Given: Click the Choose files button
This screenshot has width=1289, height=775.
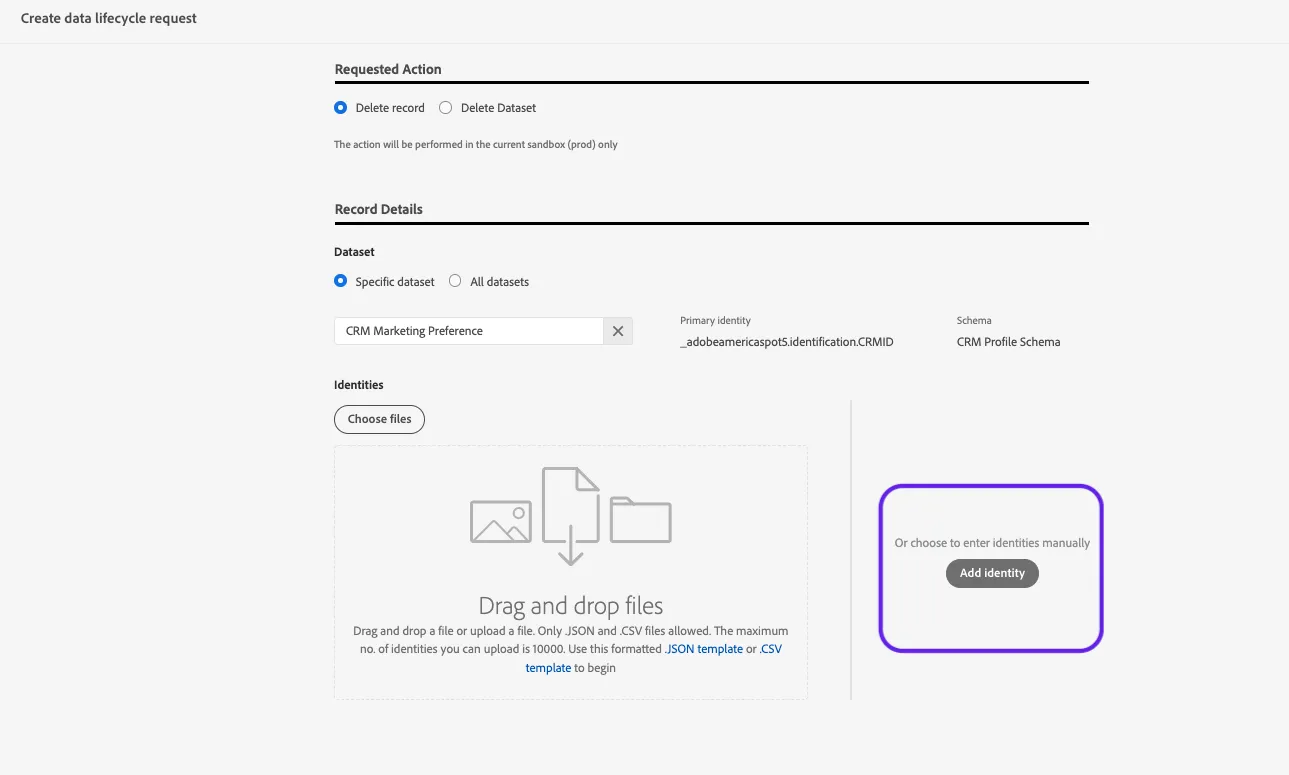Looking at the screenshot, I should tap(380, 419).
